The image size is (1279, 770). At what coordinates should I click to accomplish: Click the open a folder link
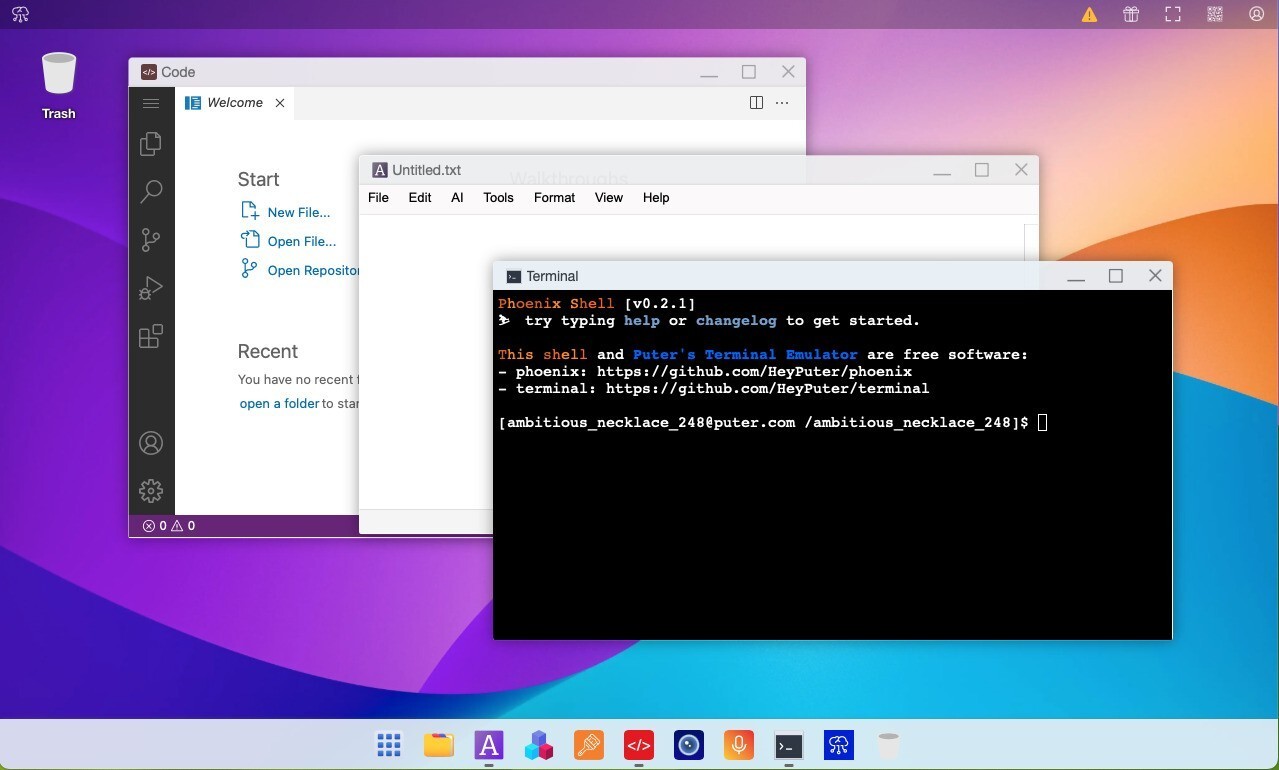pyautogui.click(x=279, y=403)
